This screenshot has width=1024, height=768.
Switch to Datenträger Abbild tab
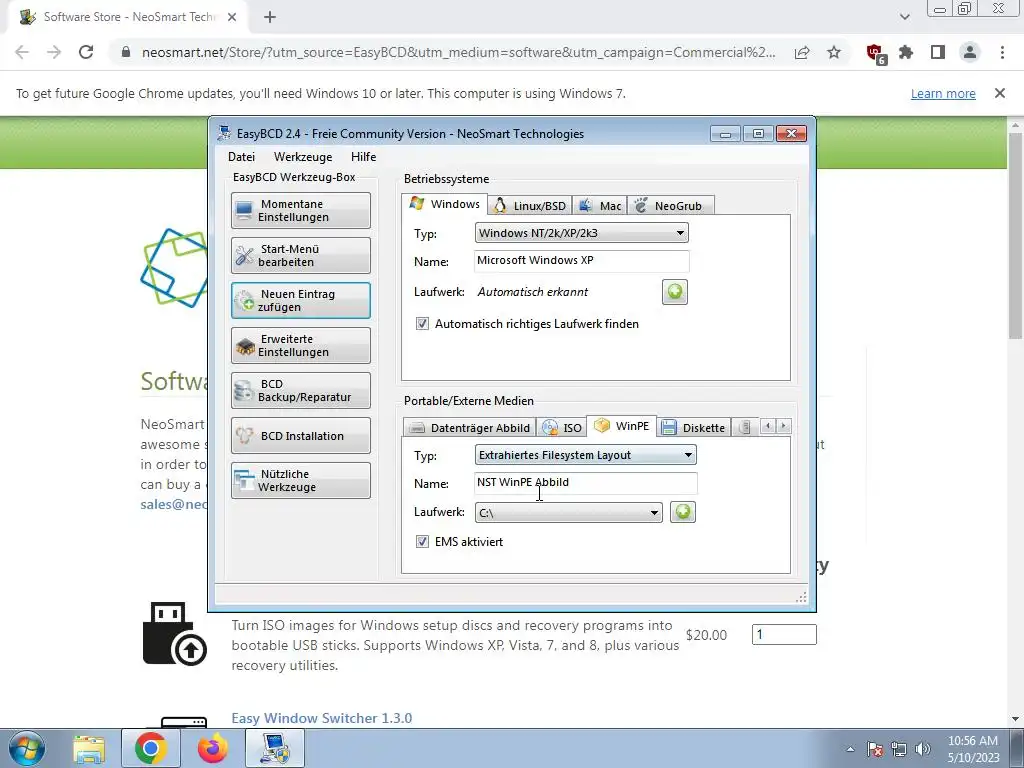click(470, 428)
